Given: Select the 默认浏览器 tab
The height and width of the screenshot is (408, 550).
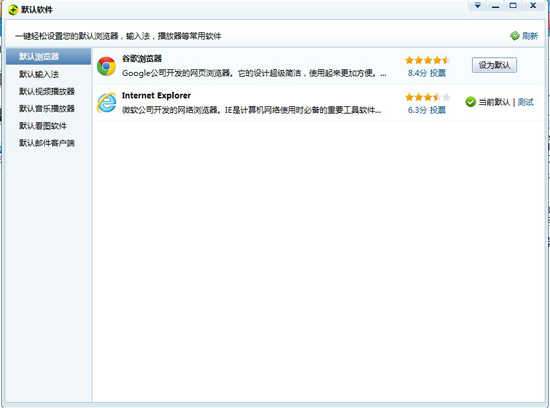Looking at the screenshot, I should pyautogui.click(x=48, y=56).
